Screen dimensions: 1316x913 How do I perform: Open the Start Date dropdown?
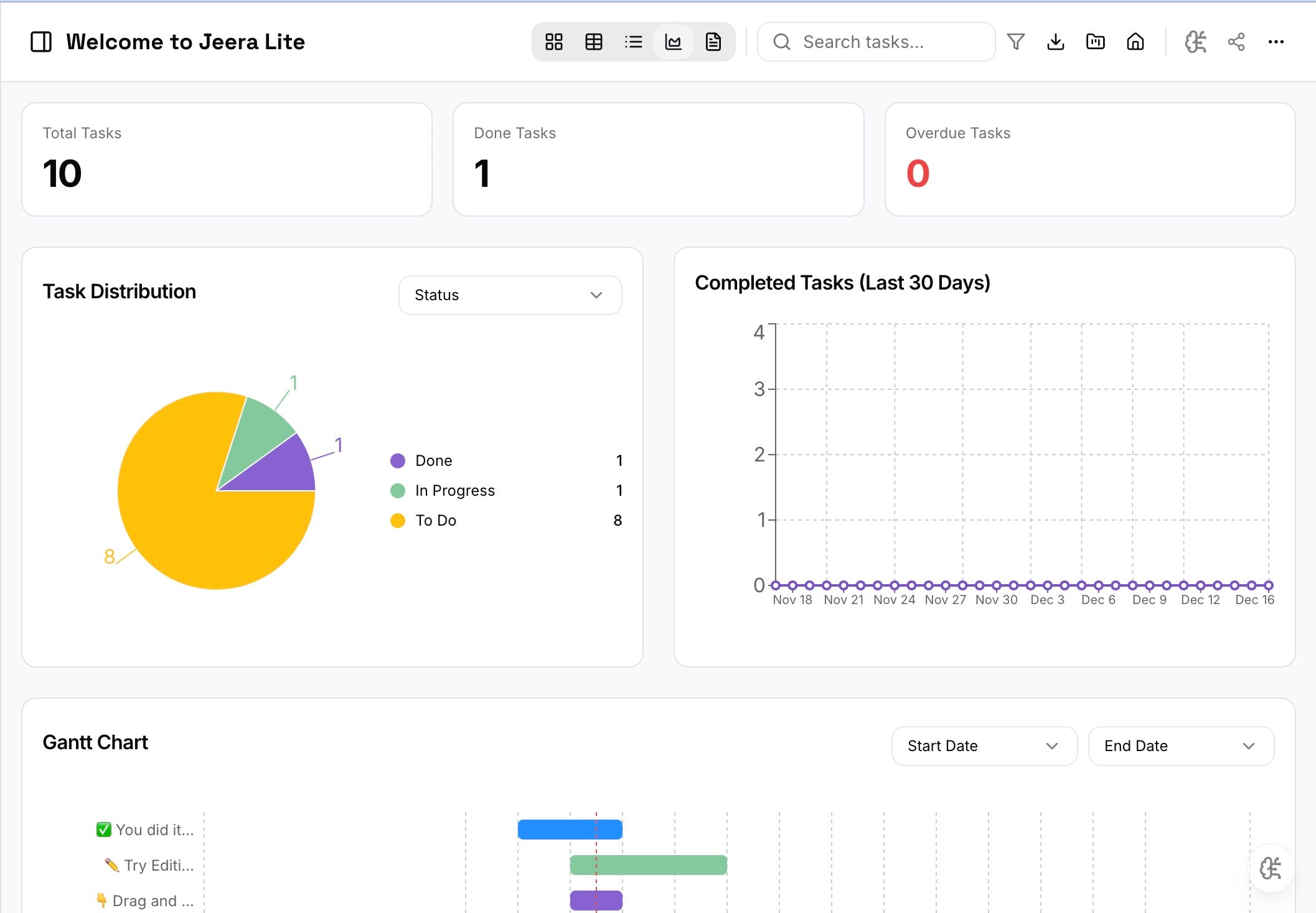[x=984, y=745]
